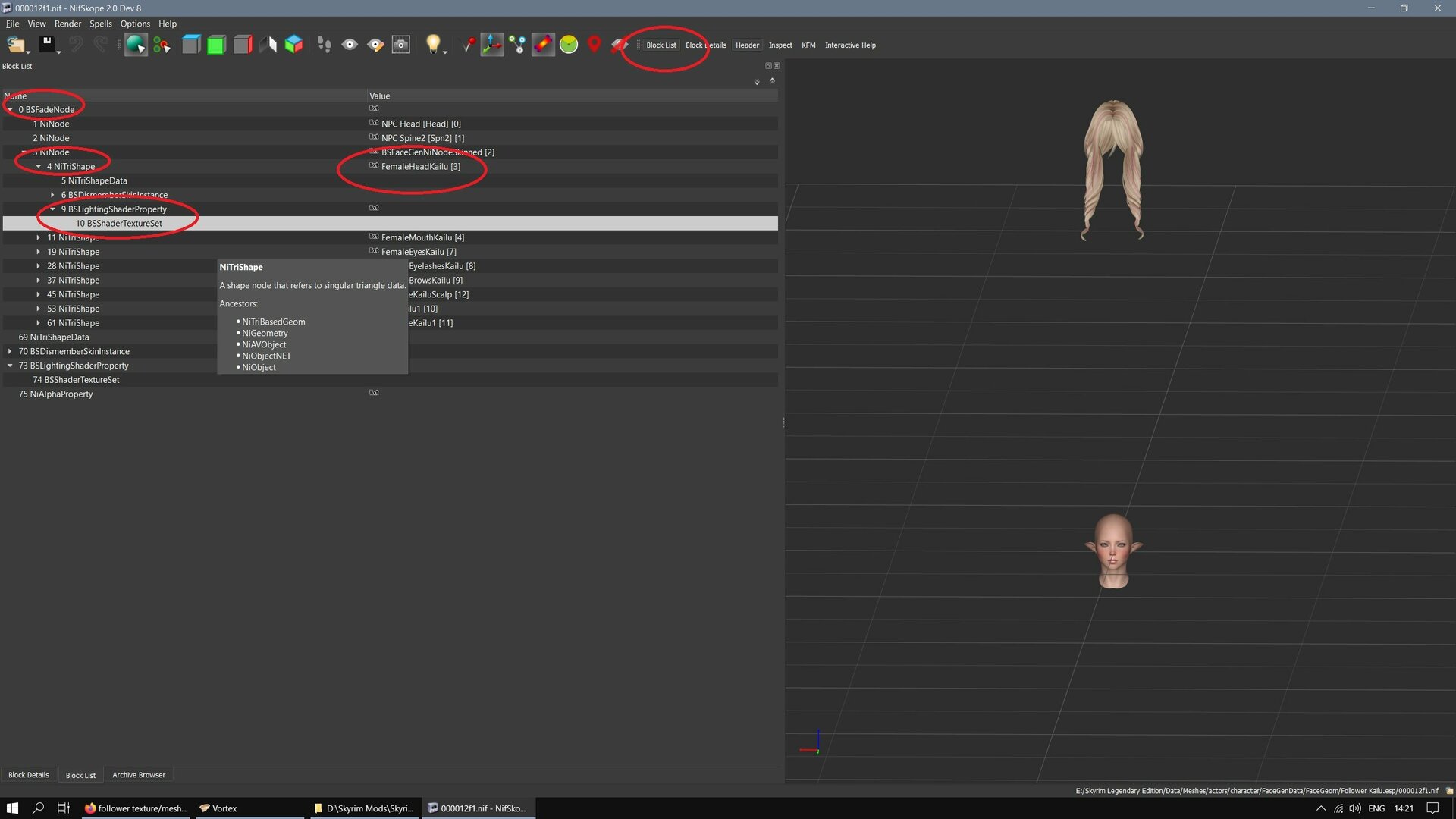Expand the 11 NiTriShape tree node
Image resolution: width=1456 pixels, height=819 pixels.
(x=39, y=237)
